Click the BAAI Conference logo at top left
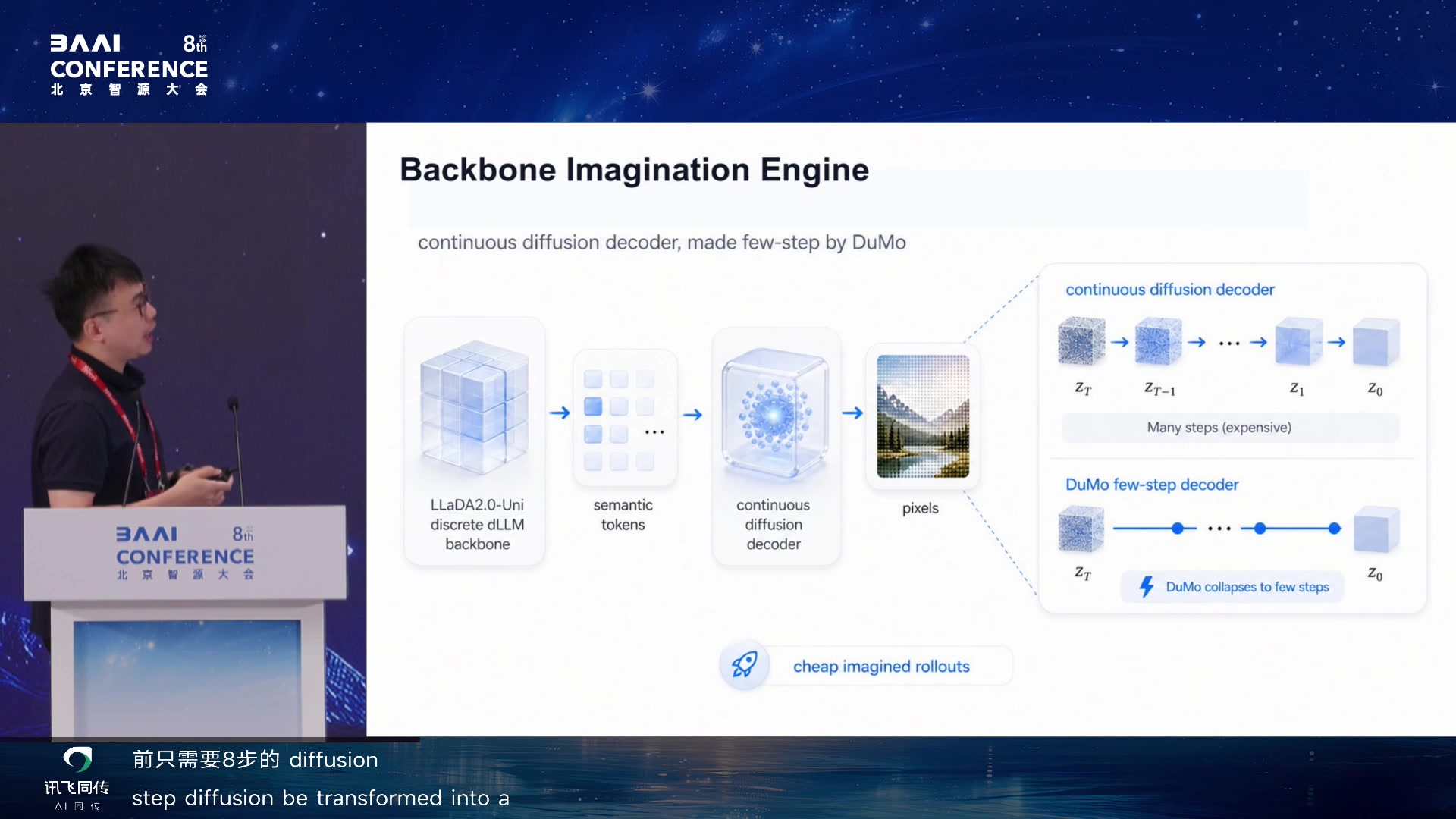The width and height of the screenshot is (1456, 819). [129, 65]
